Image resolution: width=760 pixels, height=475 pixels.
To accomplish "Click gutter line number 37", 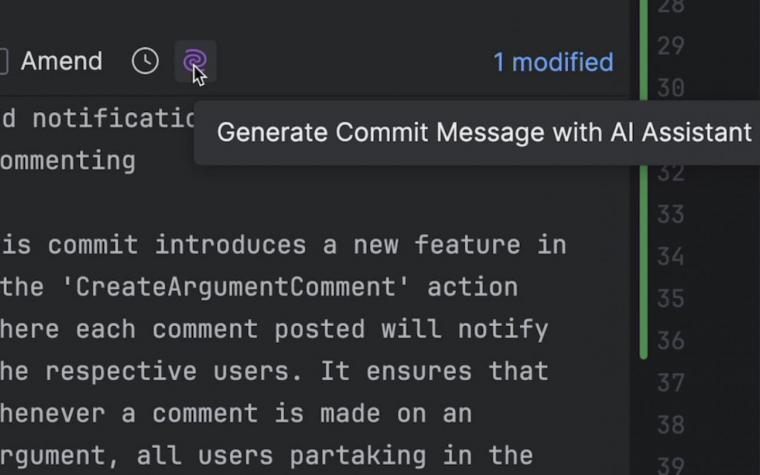I will [671, 383].
